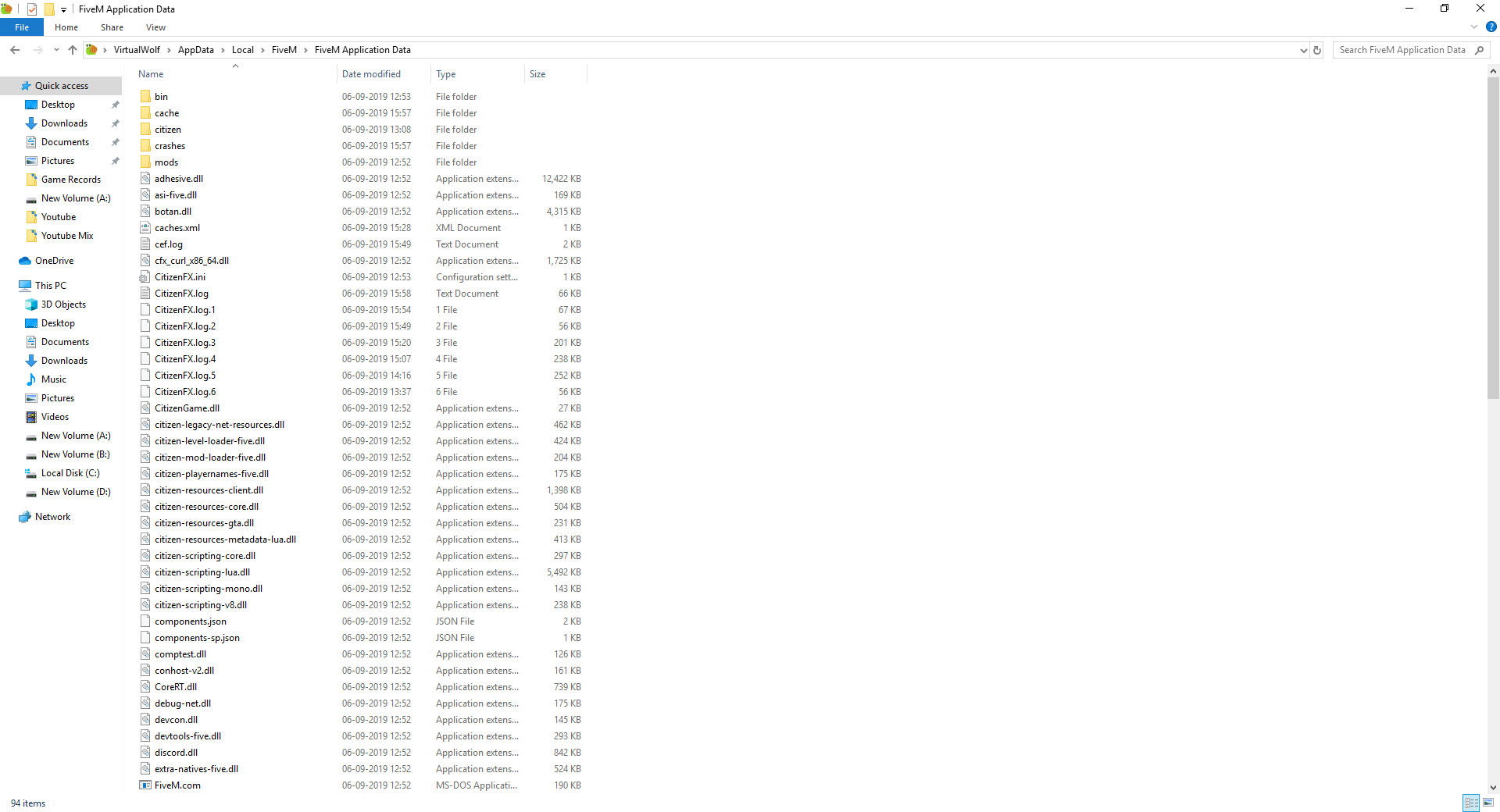Viewport: 1500px width, 812px height.
Task: Expand FiveM breadcrumb chevron
Action: tap(305, 50)
